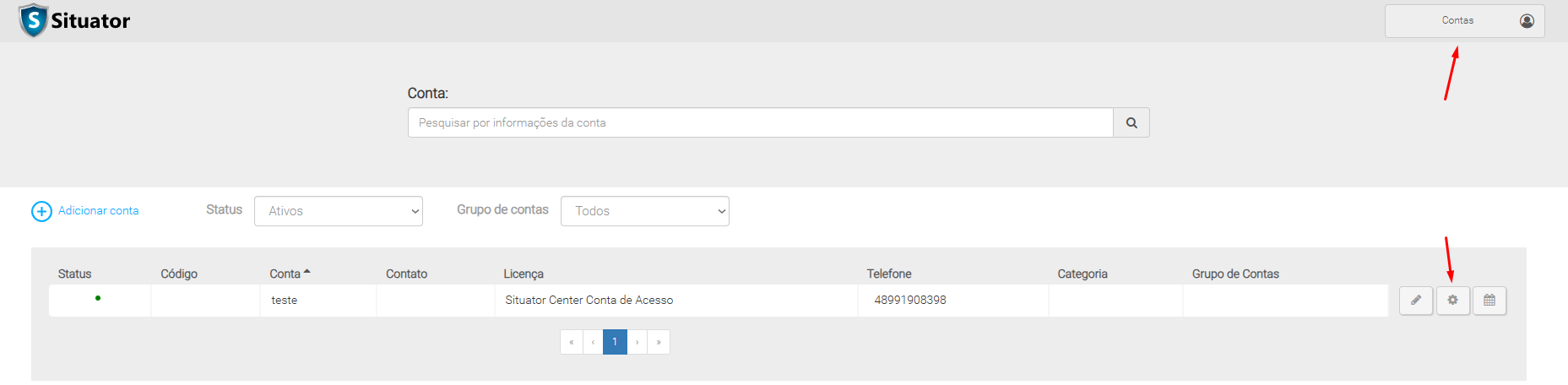Click the green active status dot
The height and width of the screenshot is (385, 1568).
pos(98,298)
